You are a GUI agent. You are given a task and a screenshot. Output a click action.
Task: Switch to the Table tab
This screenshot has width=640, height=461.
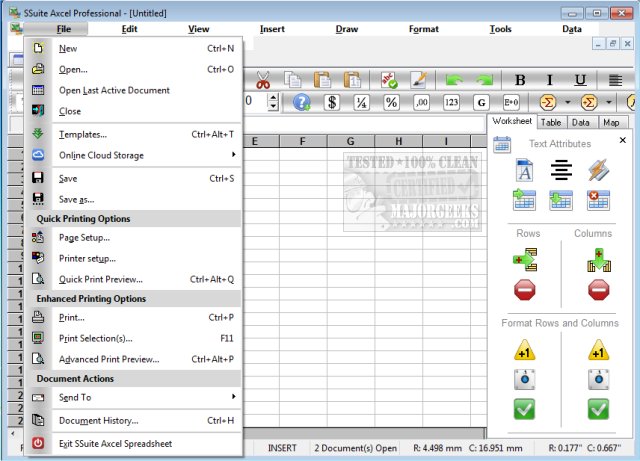coord(551,122)
